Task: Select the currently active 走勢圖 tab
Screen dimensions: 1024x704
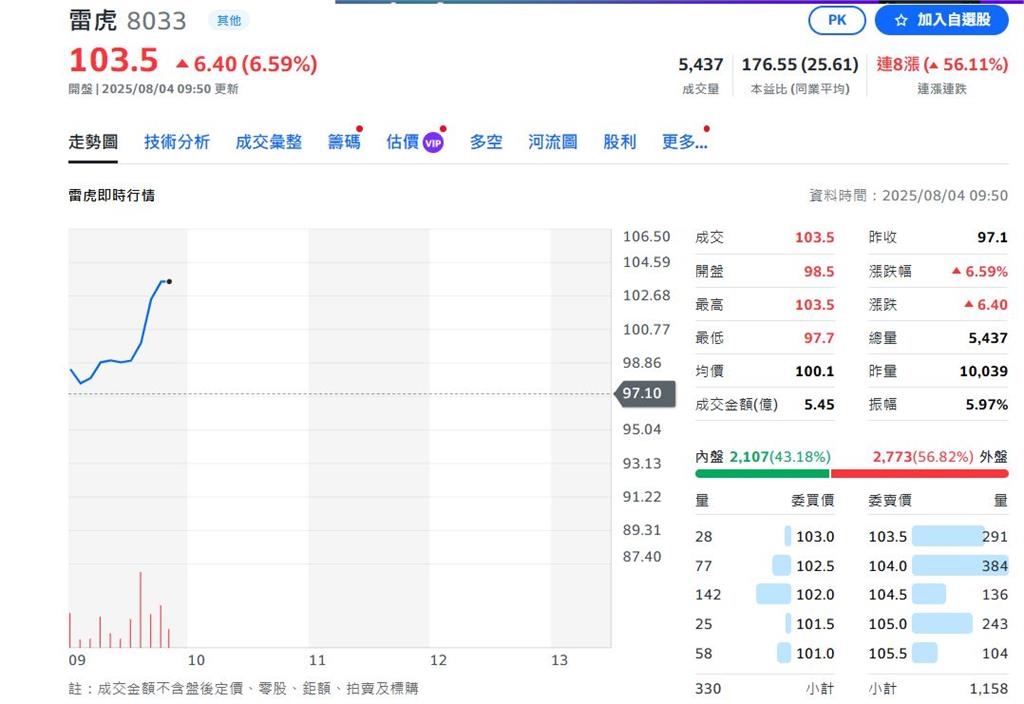Action: point(92,142)
